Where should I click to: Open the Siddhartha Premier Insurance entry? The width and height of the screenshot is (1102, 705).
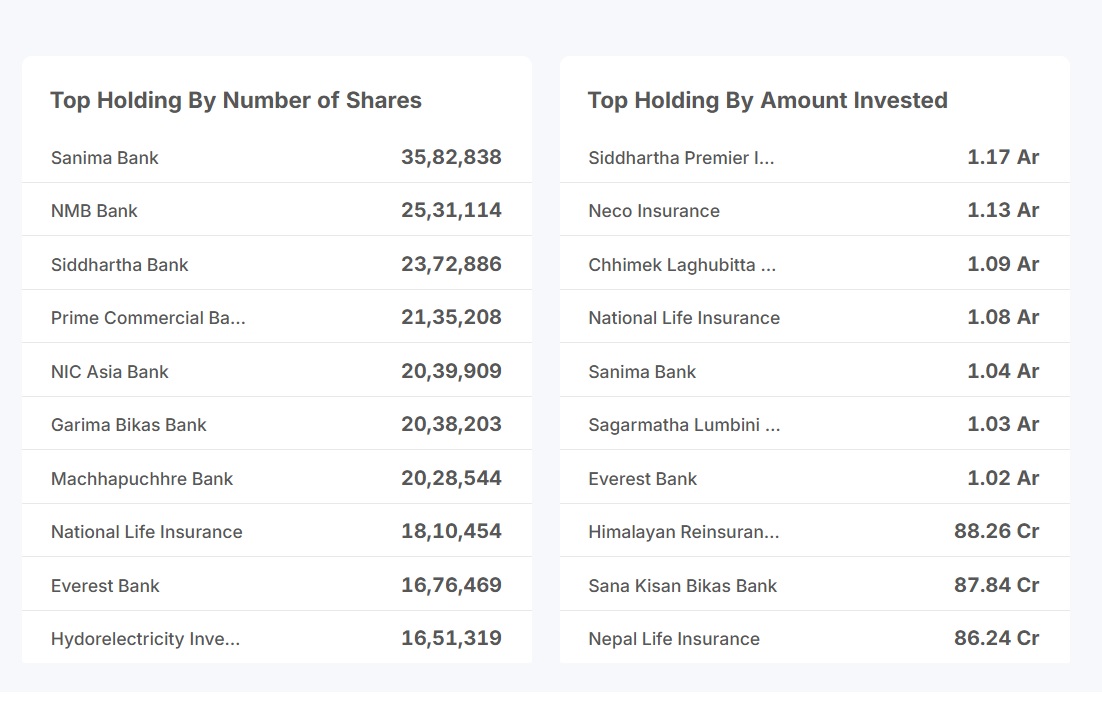681,158
